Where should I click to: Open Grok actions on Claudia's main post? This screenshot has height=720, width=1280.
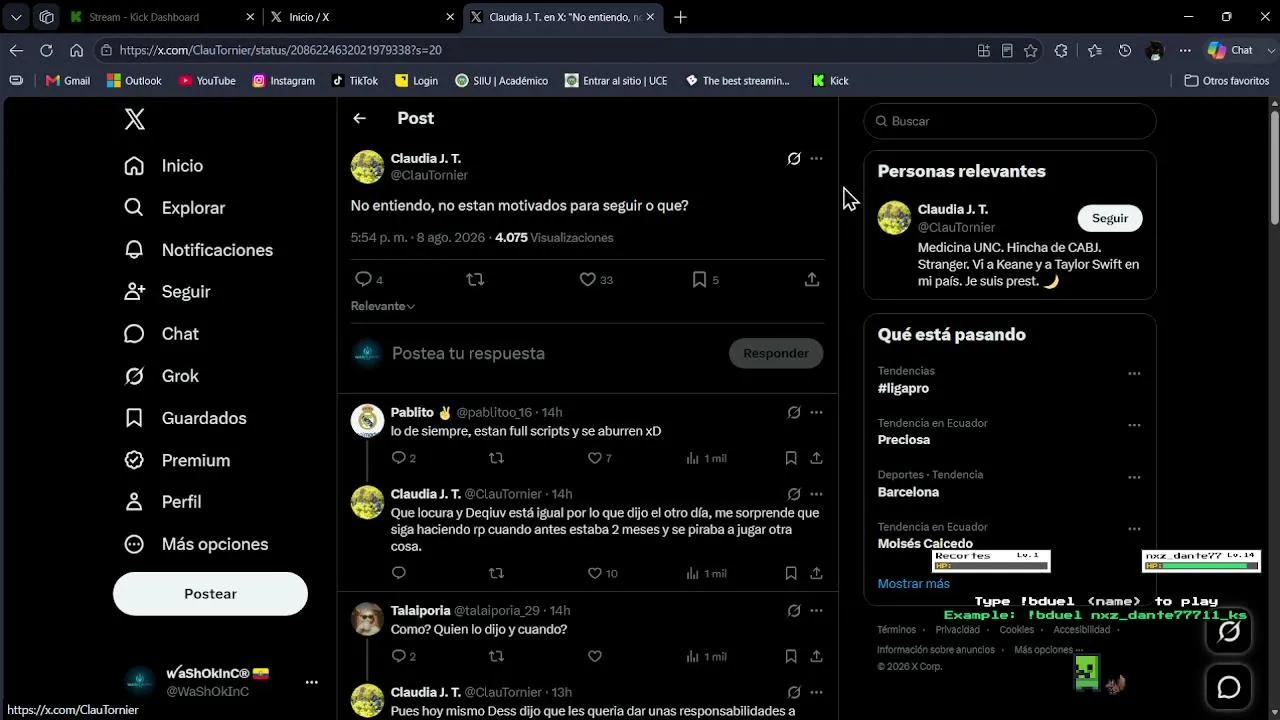[794, 158]
